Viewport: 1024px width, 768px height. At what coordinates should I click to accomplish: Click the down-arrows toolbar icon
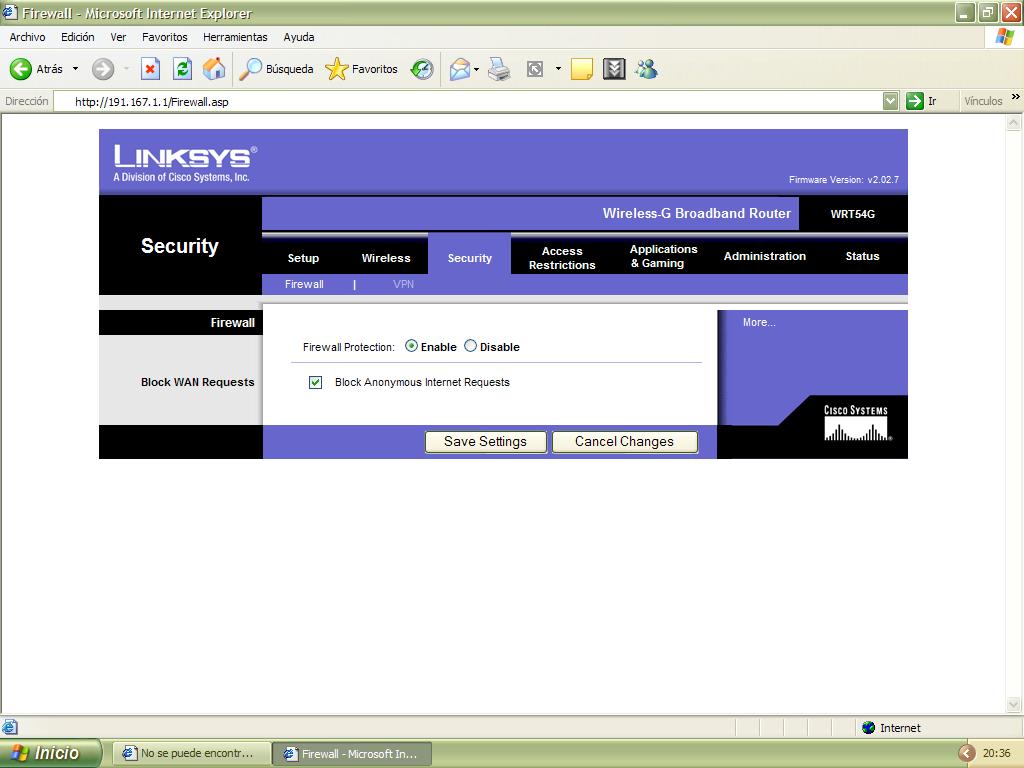click(614, 69)
